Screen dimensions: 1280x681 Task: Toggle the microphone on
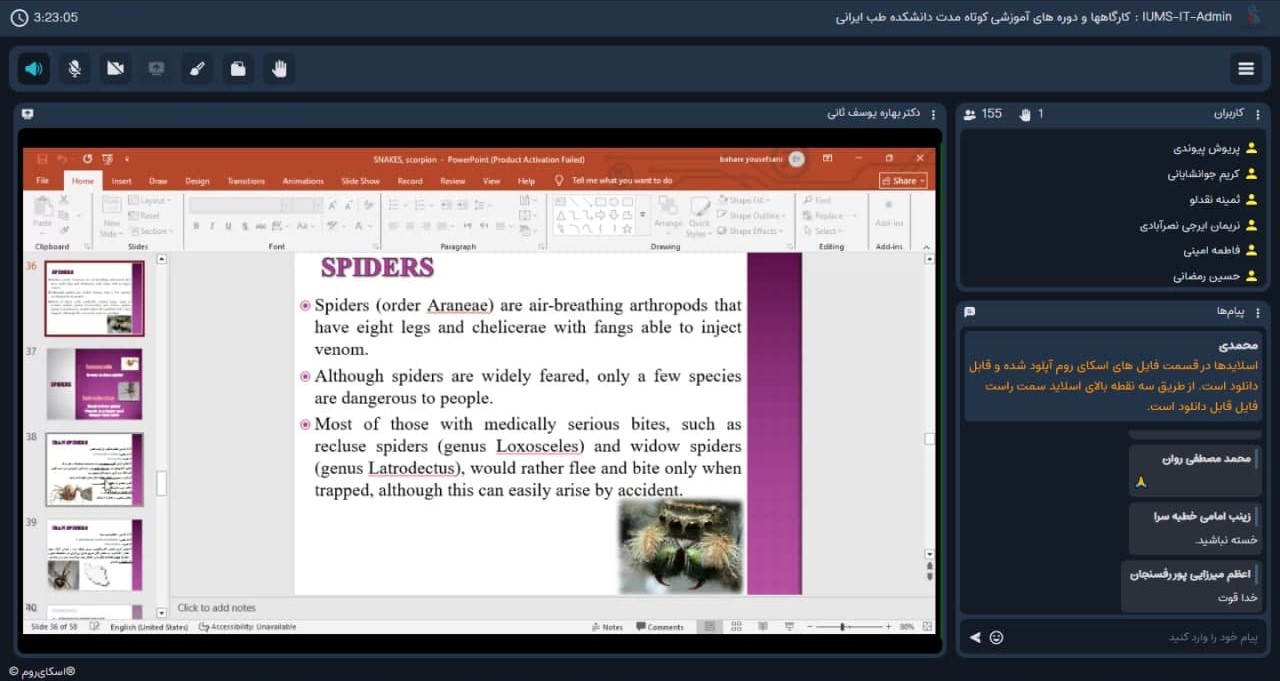[75, 68]
